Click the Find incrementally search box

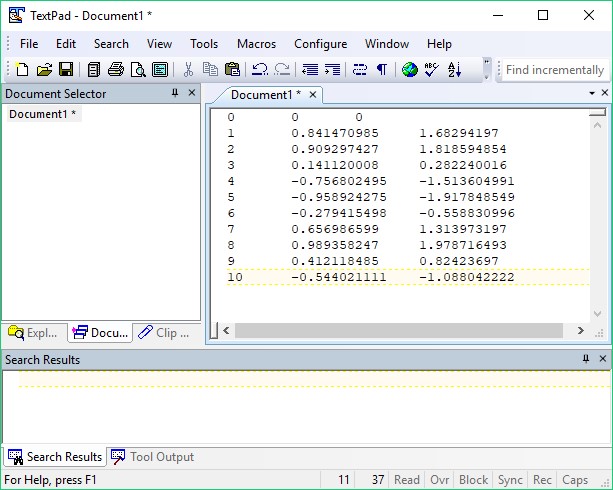[555, 70]
